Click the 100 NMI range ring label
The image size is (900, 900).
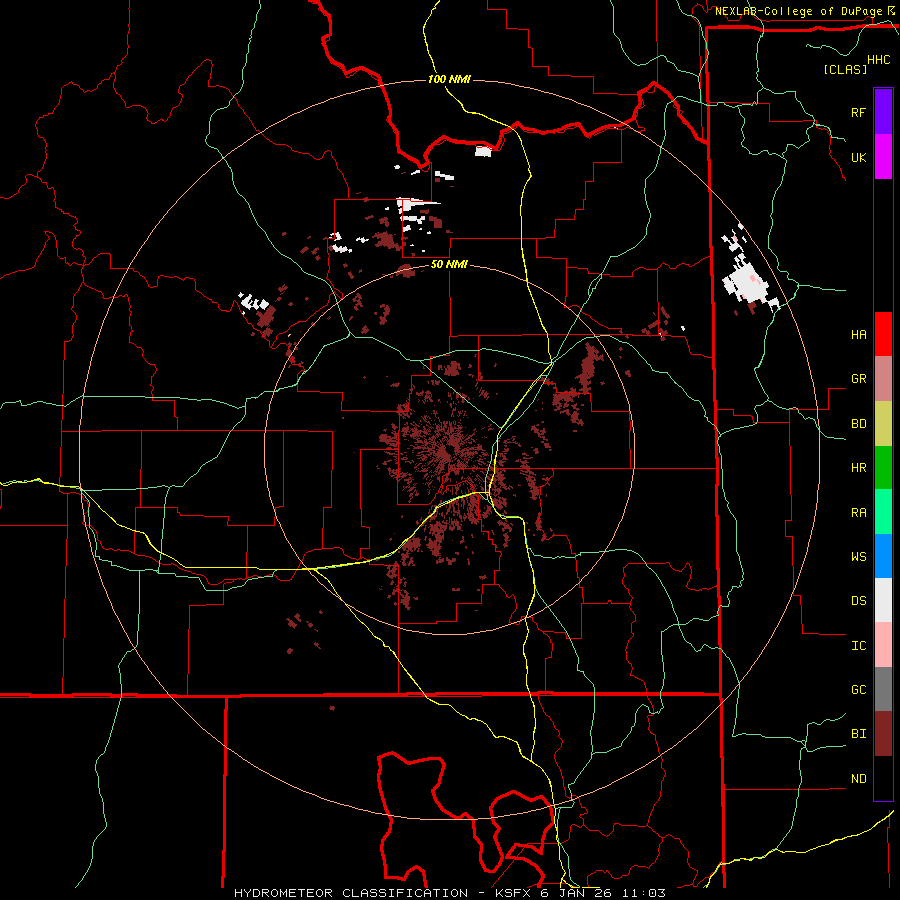click(449, 79)
